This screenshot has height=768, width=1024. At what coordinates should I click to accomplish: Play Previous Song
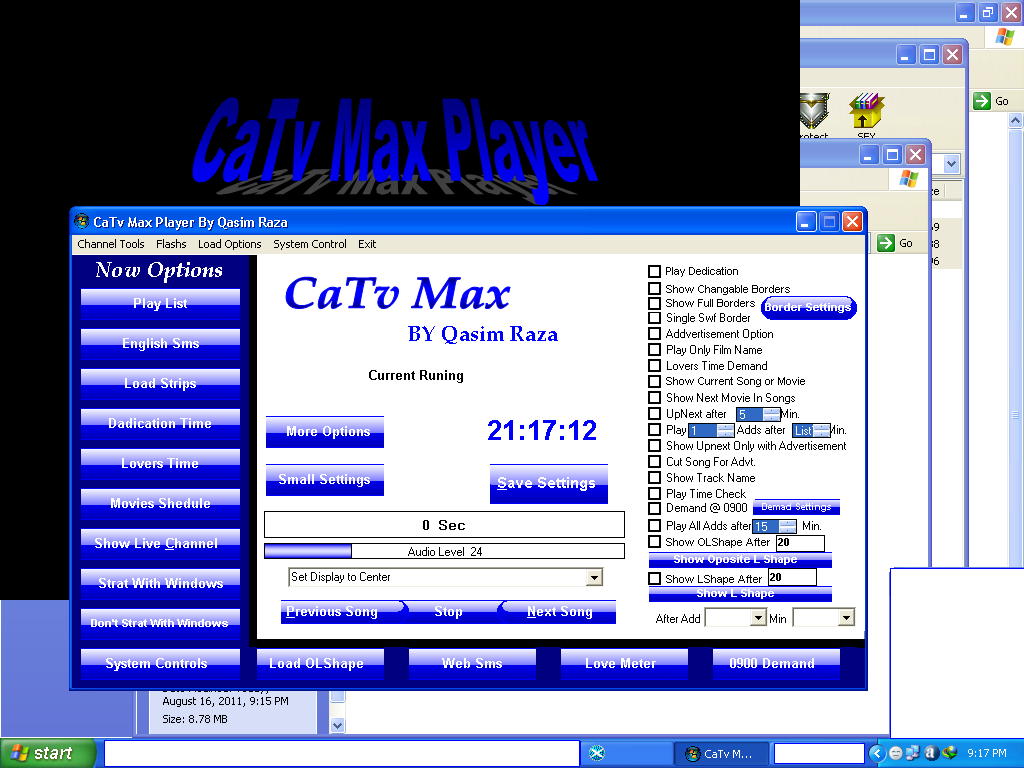pos(341,611)
